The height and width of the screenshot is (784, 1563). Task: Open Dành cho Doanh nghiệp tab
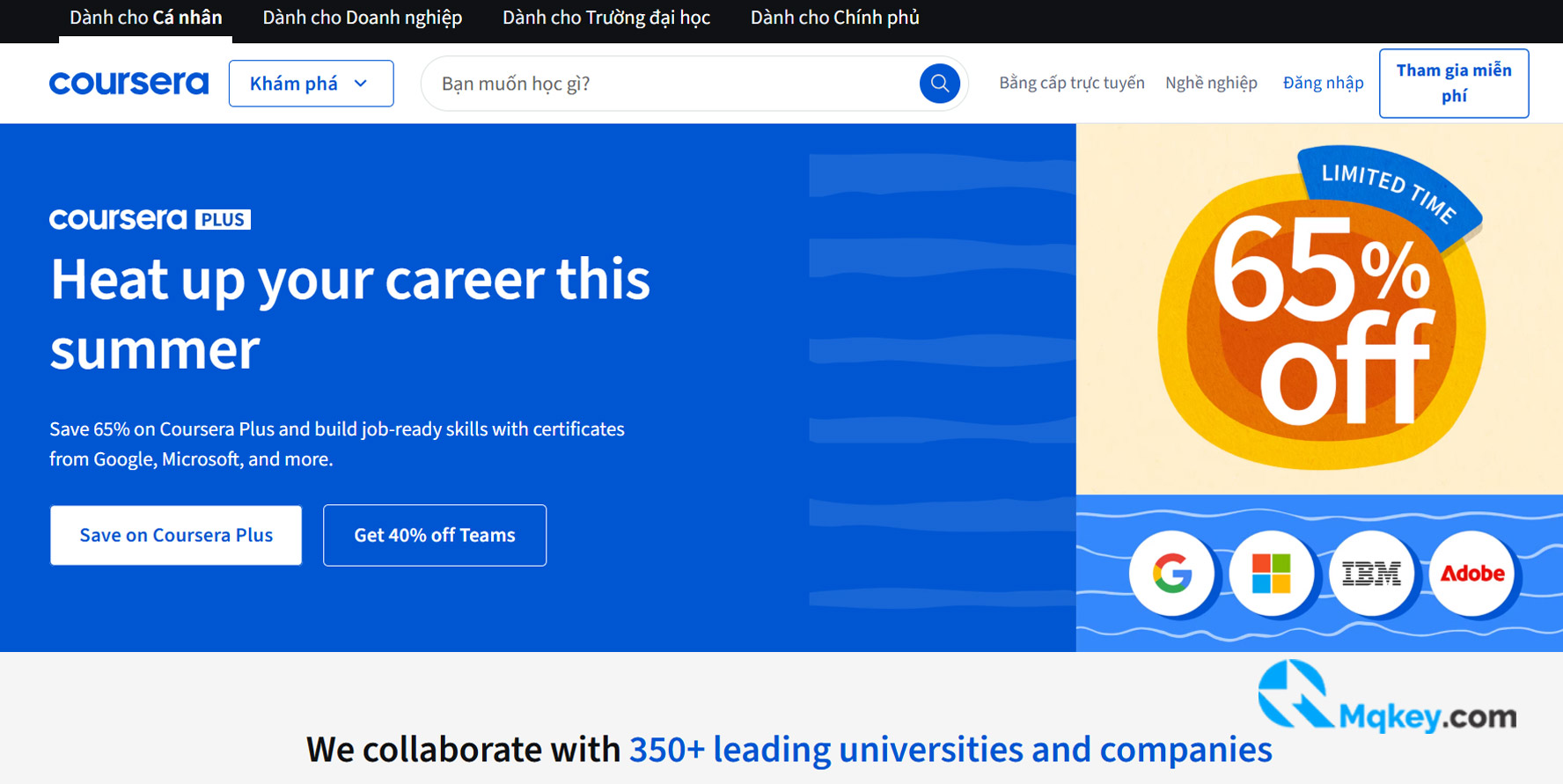(x=362, y=18)
